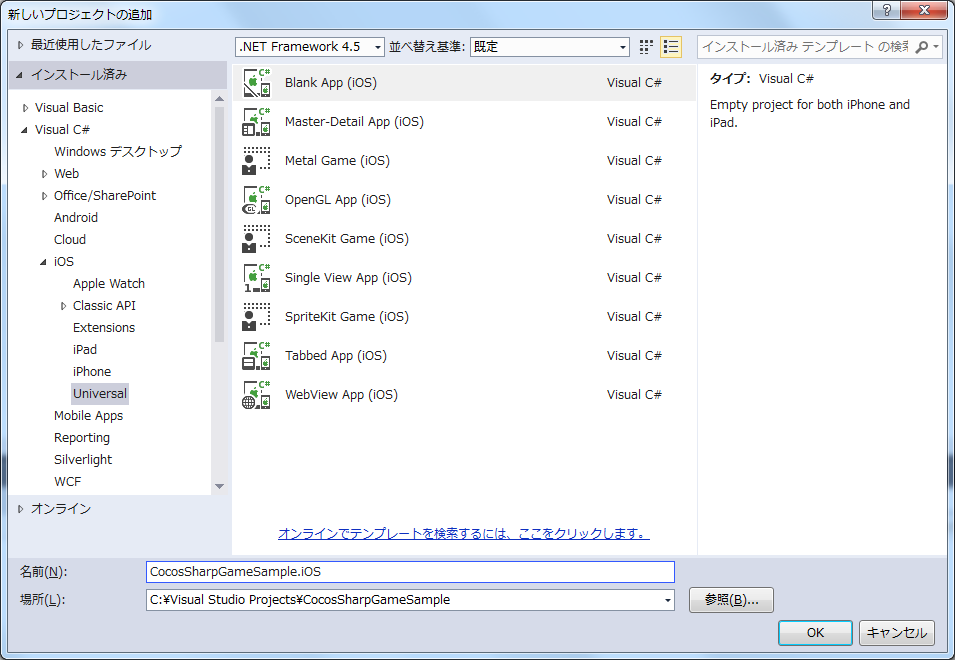This screenshot has width=955, height=660.
Task: Close the 新しいプロジェクトの追加 dialog
Action: tap(925, 10)
